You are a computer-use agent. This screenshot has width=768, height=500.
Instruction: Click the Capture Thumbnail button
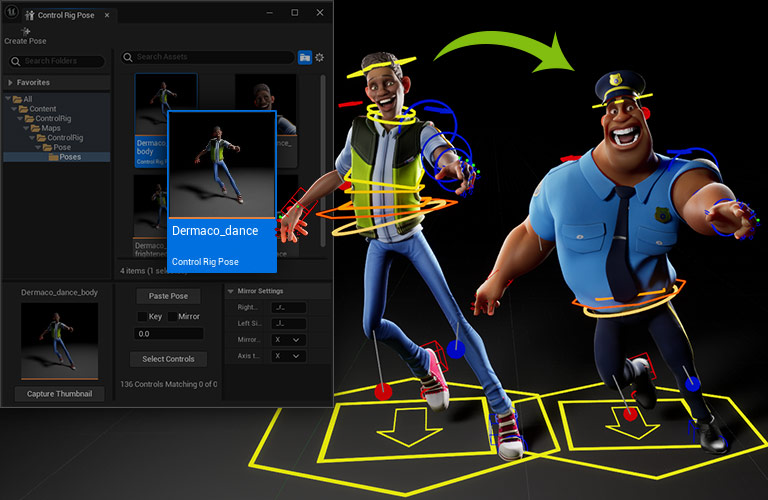pos(59,394)
